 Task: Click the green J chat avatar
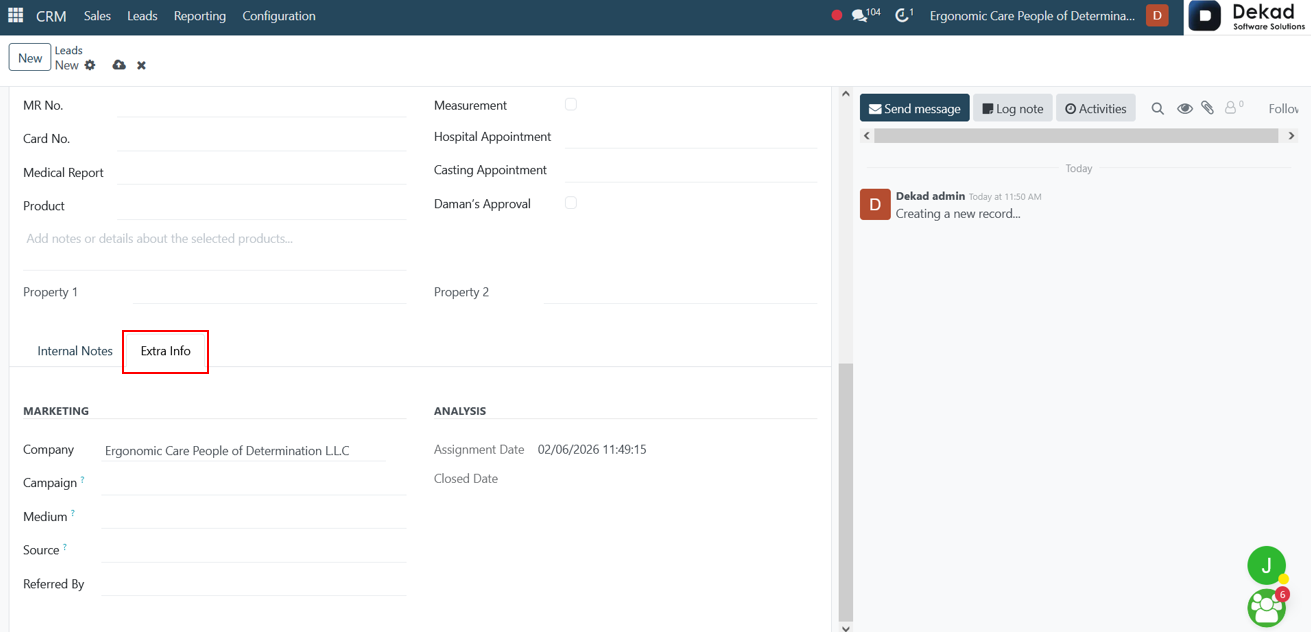click(1266, 565)
